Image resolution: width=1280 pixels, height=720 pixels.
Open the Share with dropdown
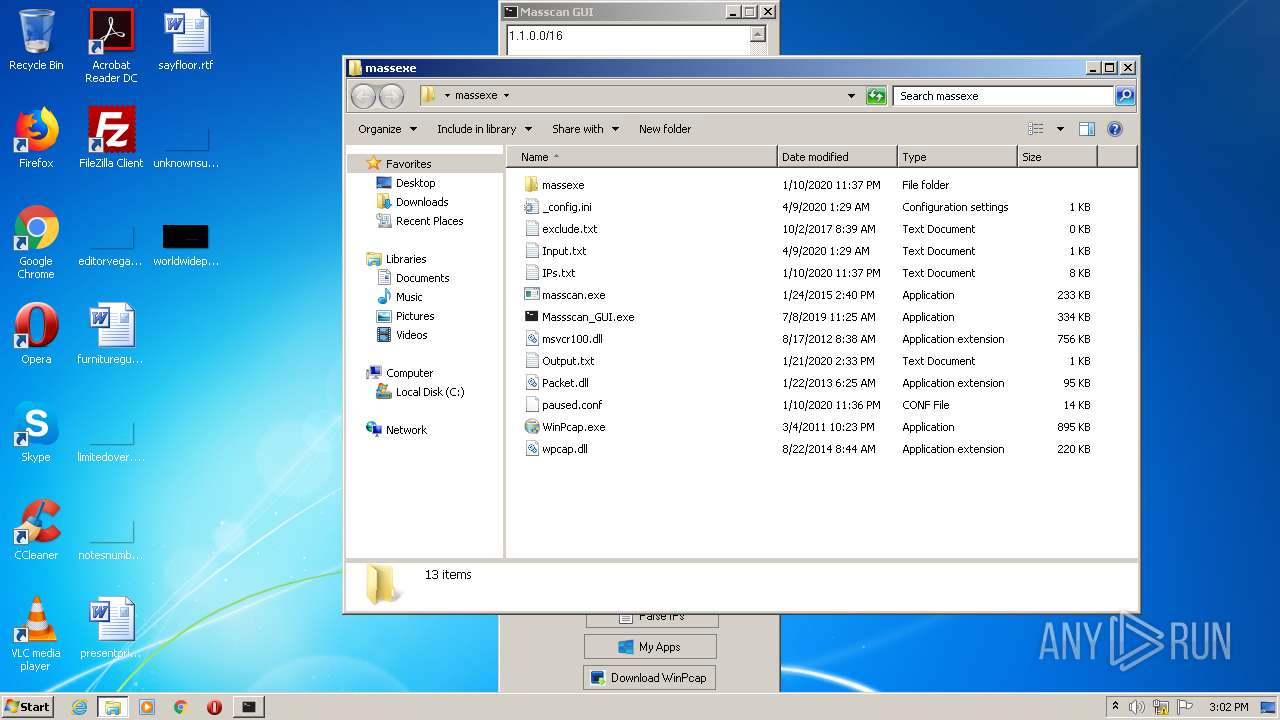click(x=585, y=129)
